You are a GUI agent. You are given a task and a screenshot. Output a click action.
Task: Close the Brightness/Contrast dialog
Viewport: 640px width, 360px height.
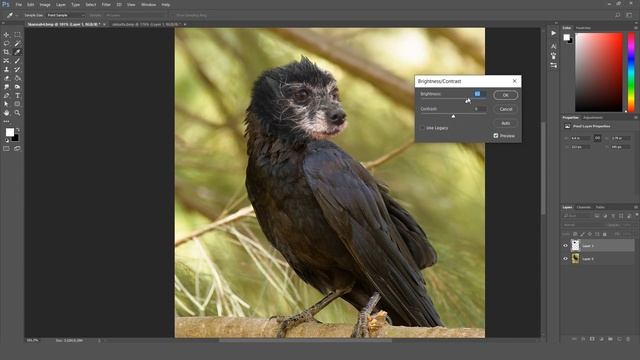tap(514, 81)
